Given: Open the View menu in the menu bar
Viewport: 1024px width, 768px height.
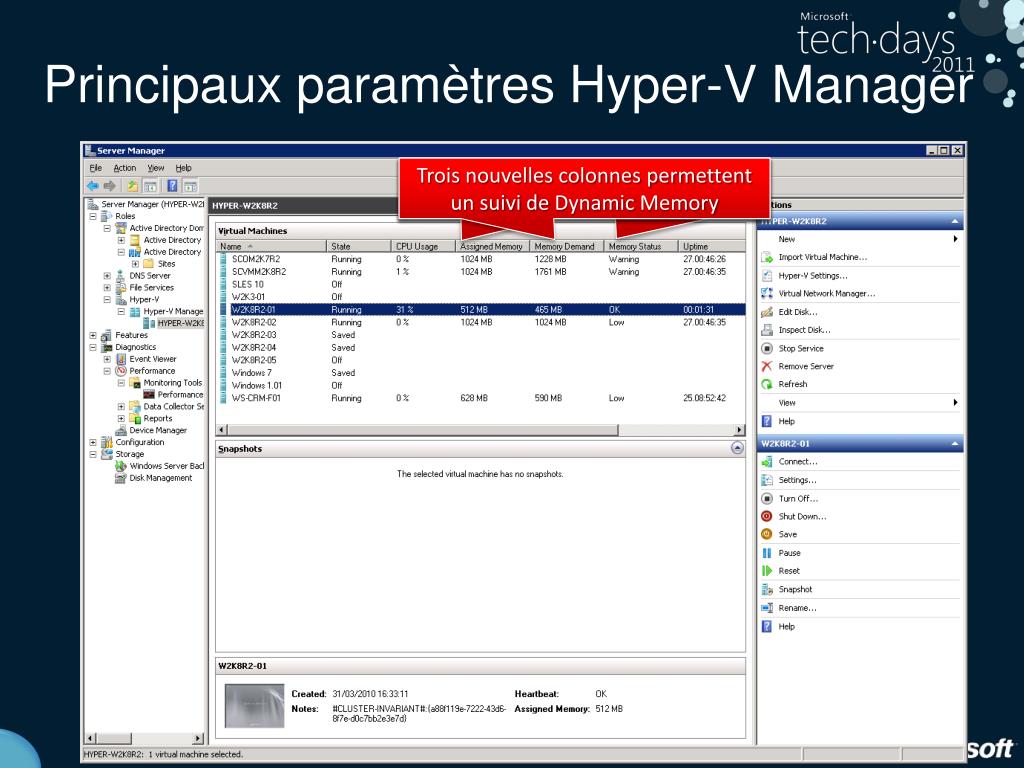Looking at the screenshot, I should click(x=155, y=168).
